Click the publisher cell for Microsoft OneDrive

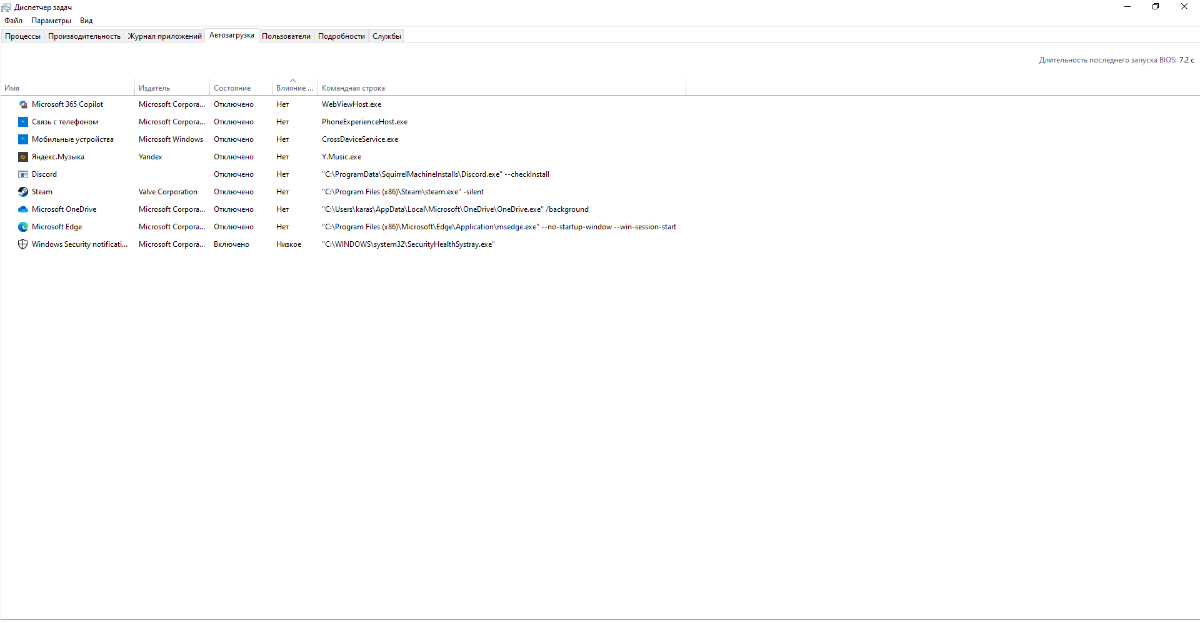173,209
